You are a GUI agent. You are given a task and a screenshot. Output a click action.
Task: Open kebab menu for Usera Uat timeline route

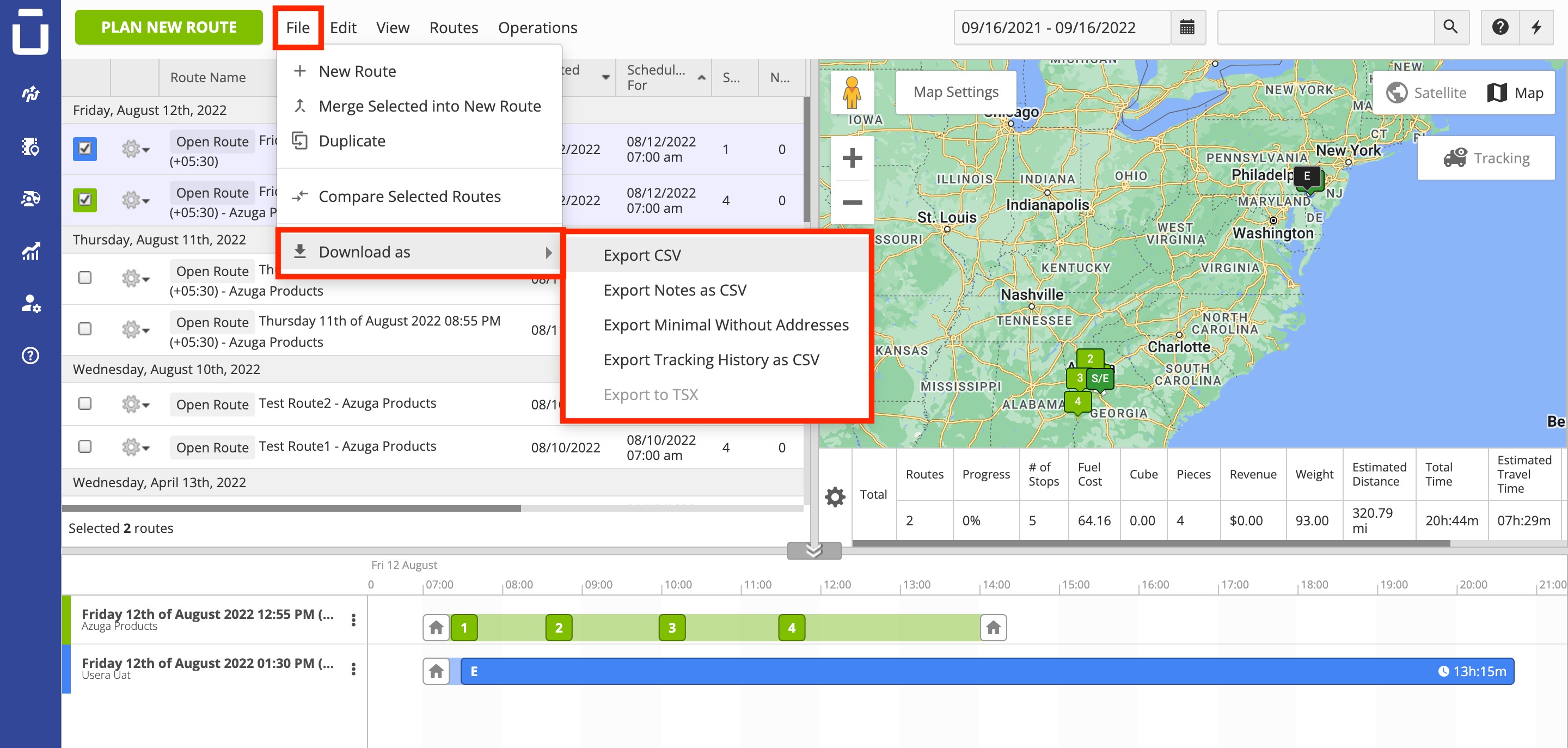(x=353, y=670)
